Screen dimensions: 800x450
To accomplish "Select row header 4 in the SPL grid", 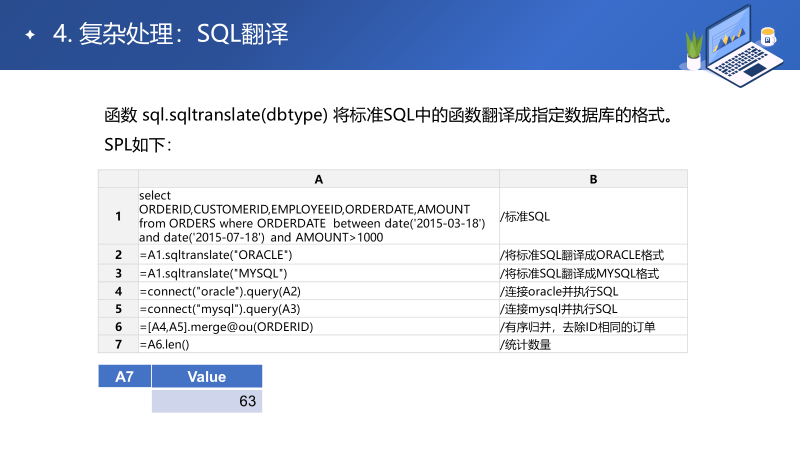I will [118, 291].
